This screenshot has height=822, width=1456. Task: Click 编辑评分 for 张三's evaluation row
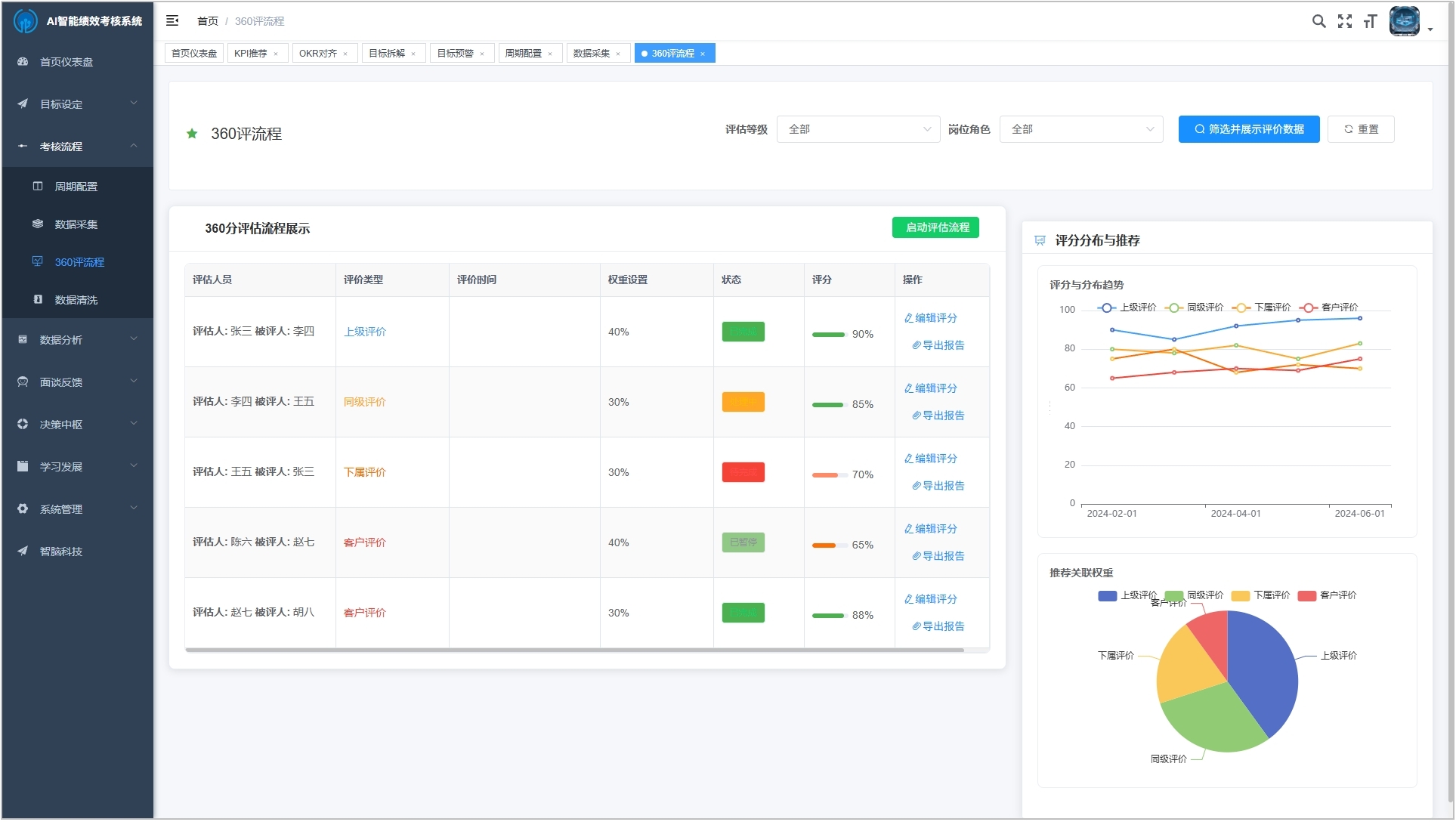pyautogui.click(x=931, y=318)
